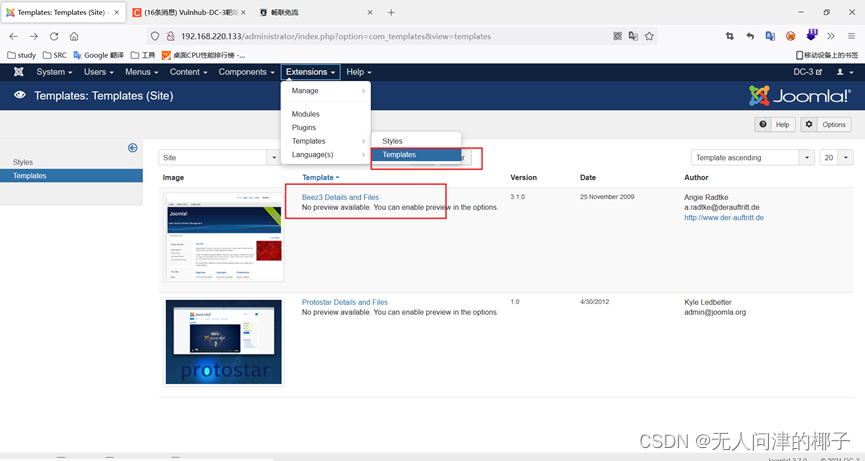The height and width of the screenshot is (461, 865).
Task: Open 移动设备上的书签 mobile bookmarks
Action: (827, 55)
